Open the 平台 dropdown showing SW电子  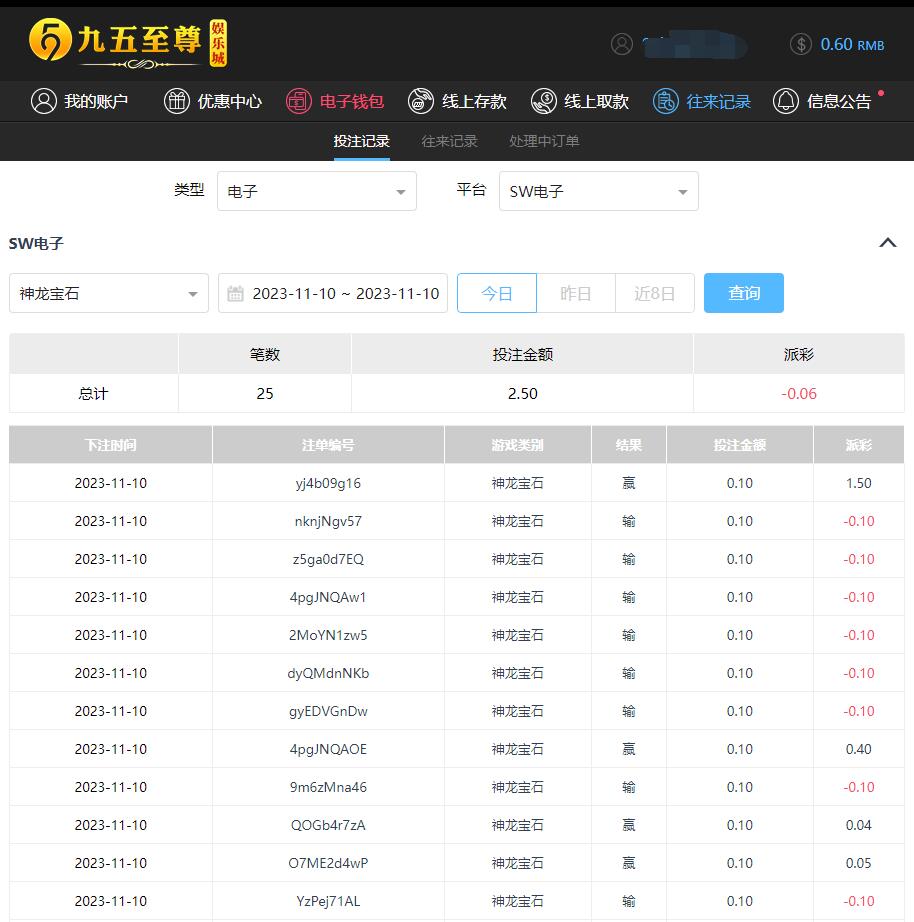click(598, 191)
